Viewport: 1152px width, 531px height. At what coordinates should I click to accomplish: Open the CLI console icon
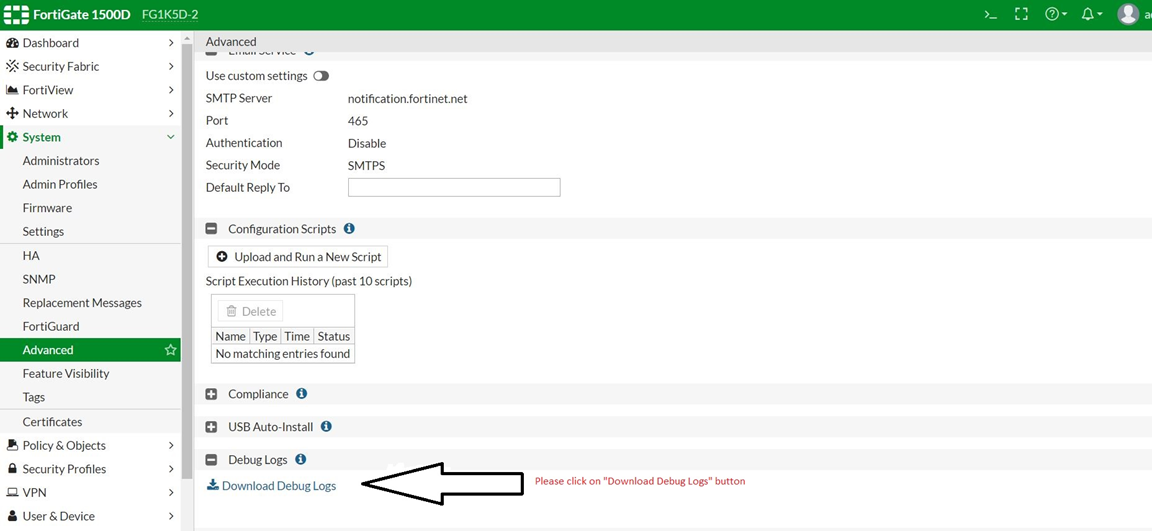point(990,14)
